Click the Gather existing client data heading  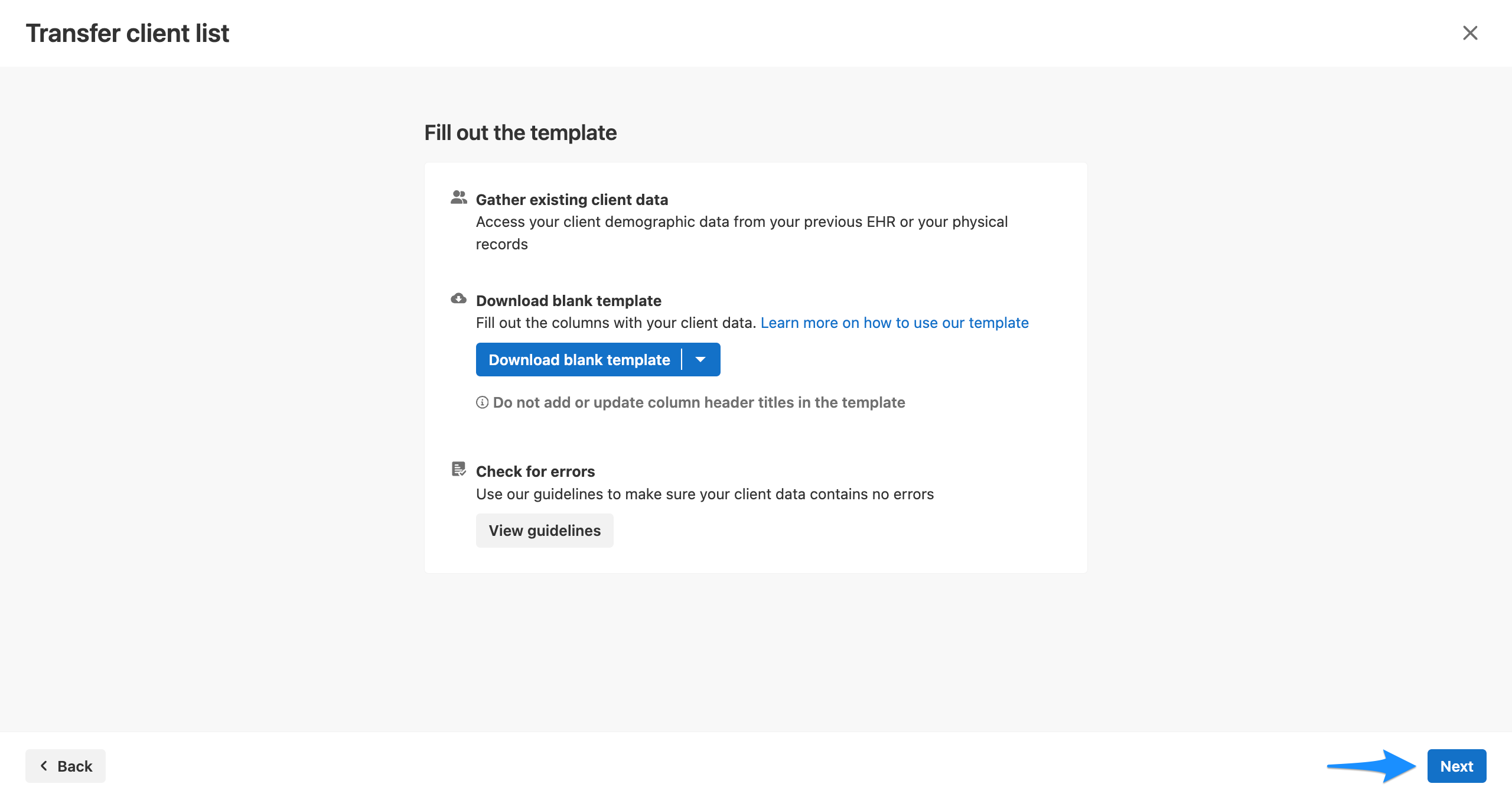pos(572,200)
